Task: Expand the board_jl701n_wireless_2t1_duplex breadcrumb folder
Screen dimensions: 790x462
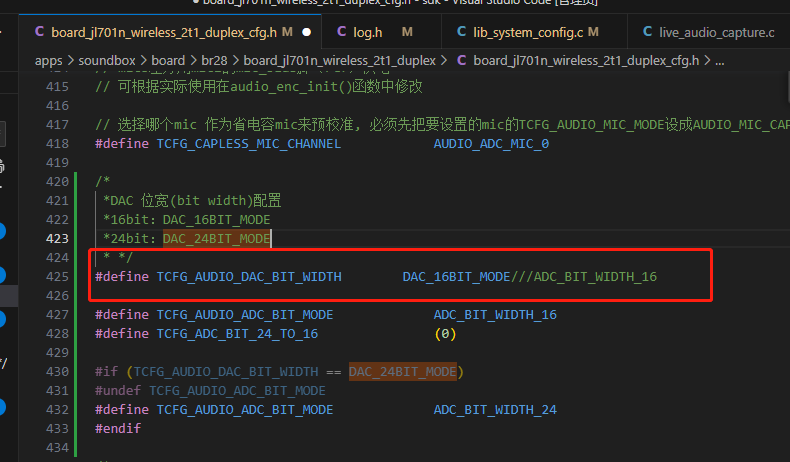Action: tap(340, 61)
